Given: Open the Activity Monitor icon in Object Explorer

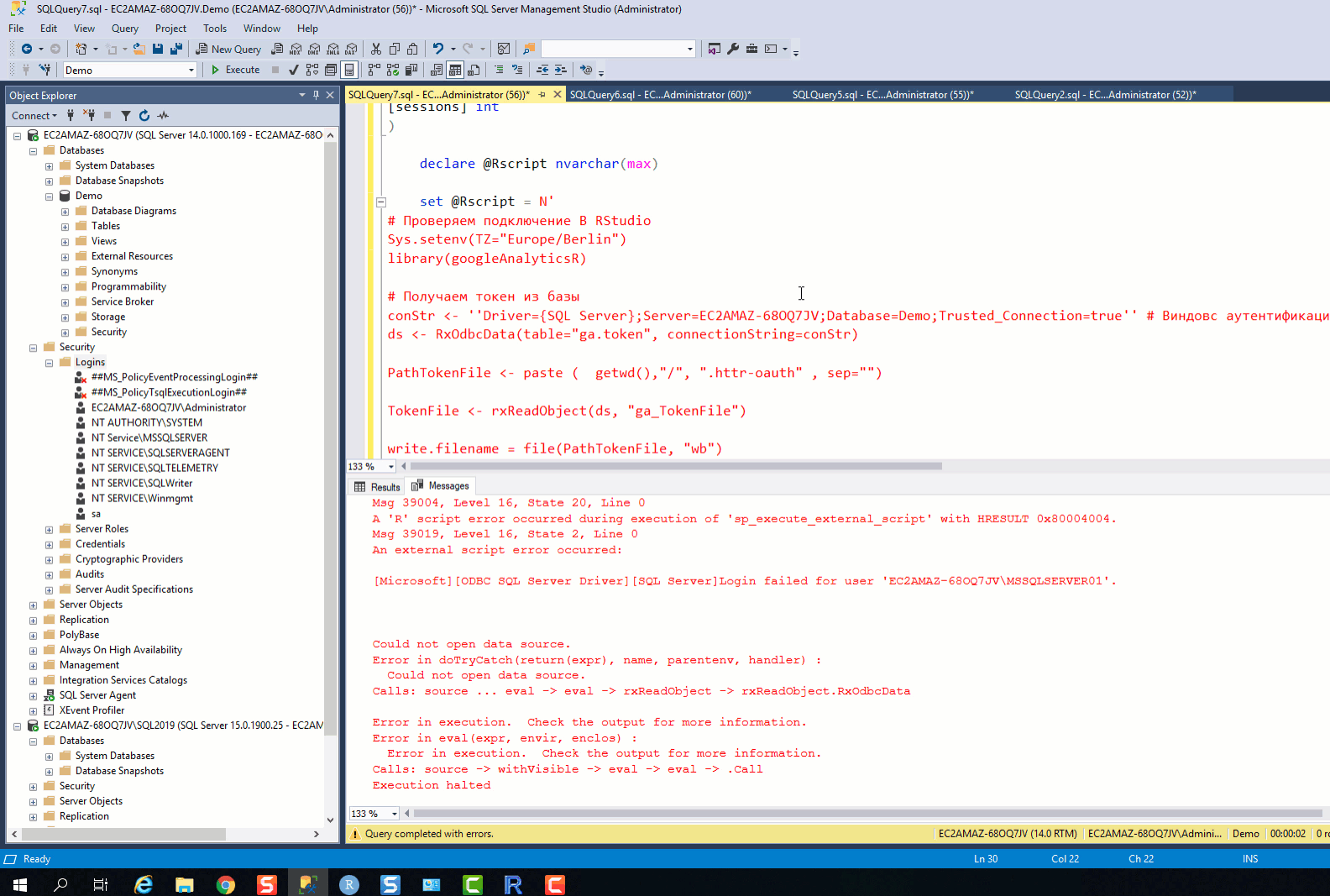Looking at the screenshot, I should pos(163,116).
